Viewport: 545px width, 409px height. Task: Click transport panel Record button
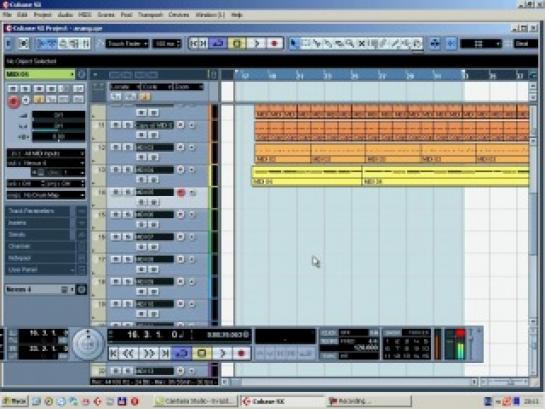[241, 353]
